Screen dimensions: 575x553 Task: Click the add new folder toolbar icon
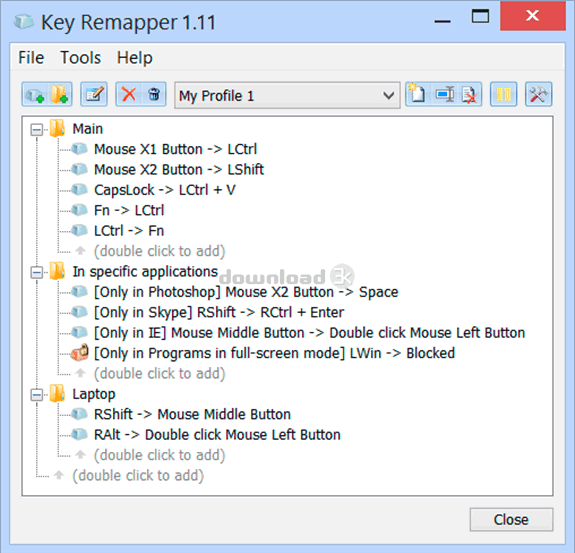[59, 95]
